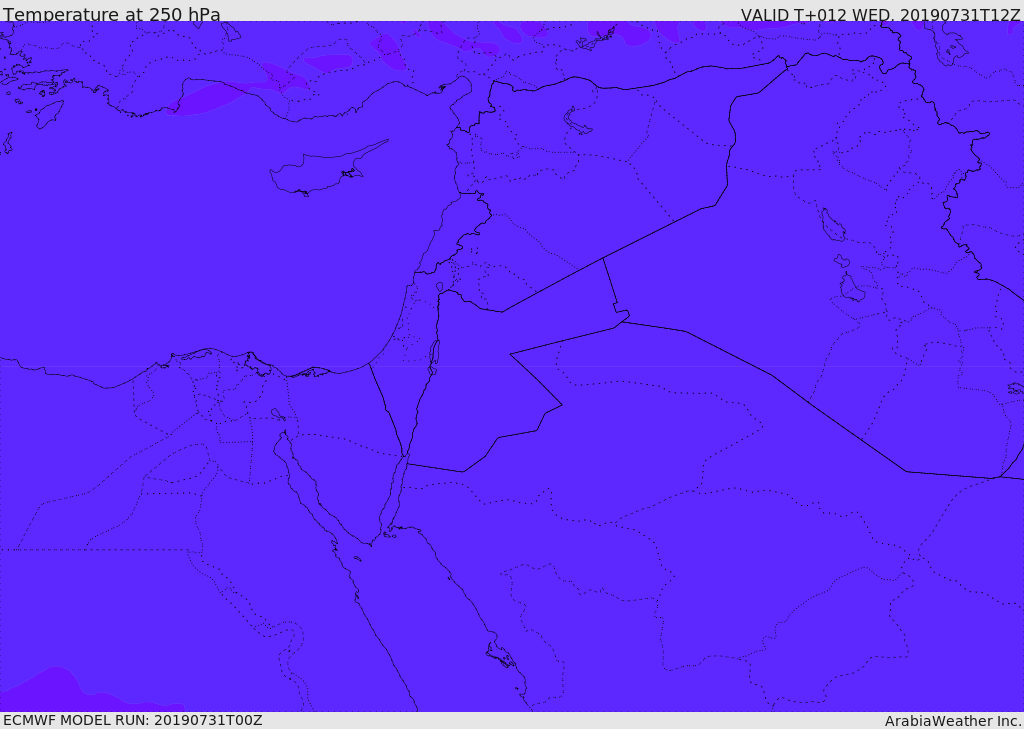Click the 'ArabiaWeather Inc' credit text
This screenshot has height=729, width=1024.
point(952,721)
